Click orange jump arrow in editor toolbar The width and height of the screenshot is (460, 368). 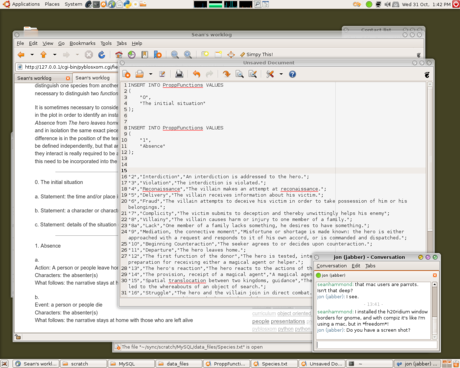tap(226, 74)
